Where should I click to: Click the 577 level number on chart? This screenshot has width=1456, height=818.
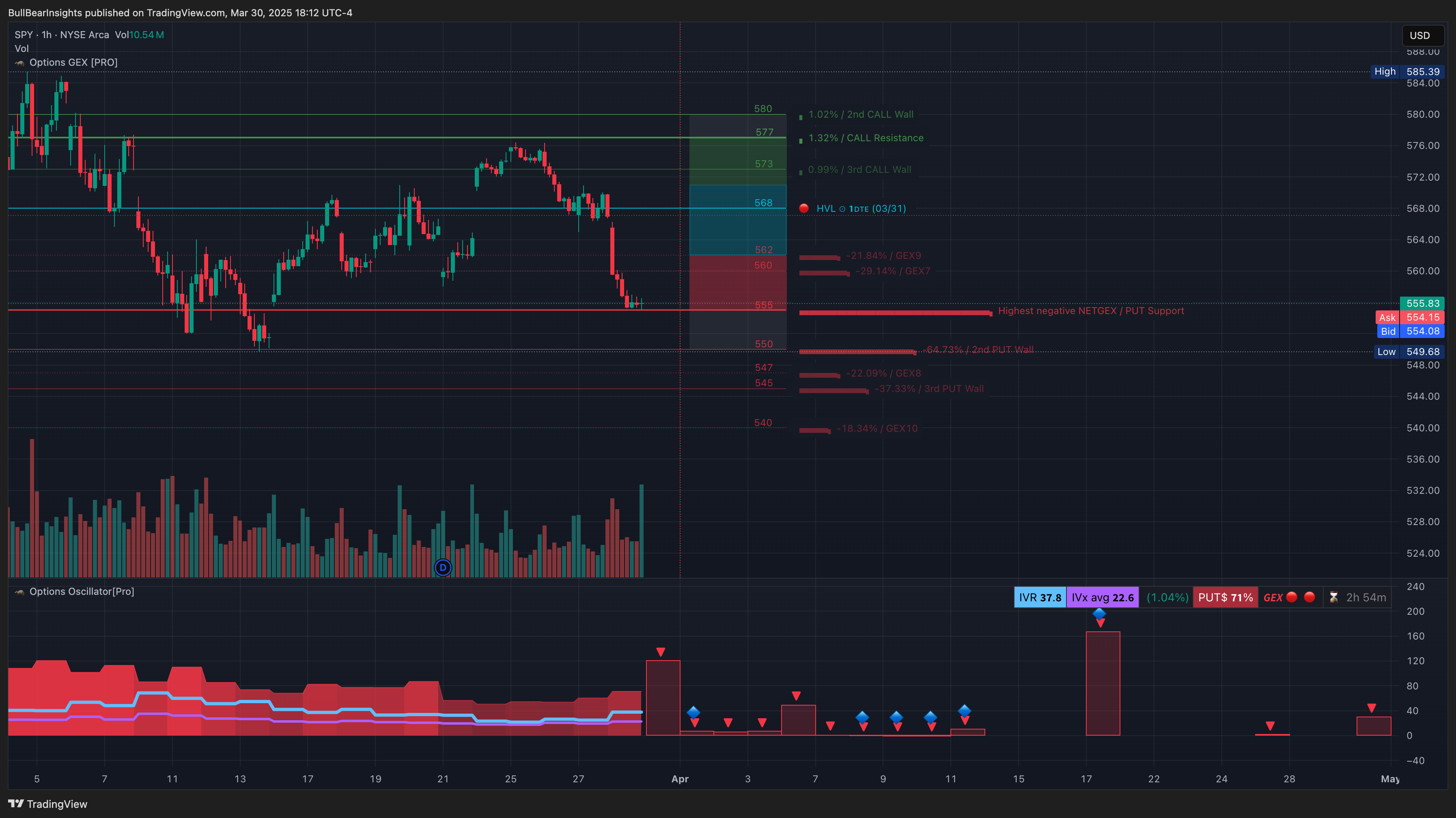[x=764, y=132]
